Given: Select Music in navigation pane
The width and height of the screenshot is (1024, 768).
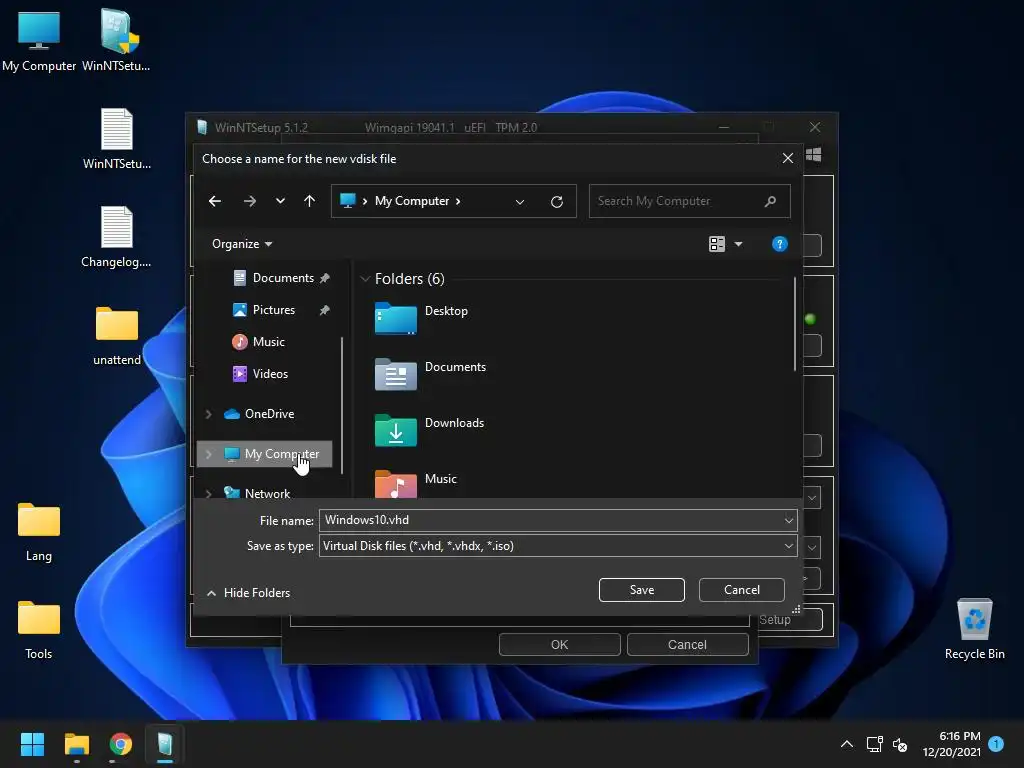Looking at the screenshot, I should [x=259, y=342].
